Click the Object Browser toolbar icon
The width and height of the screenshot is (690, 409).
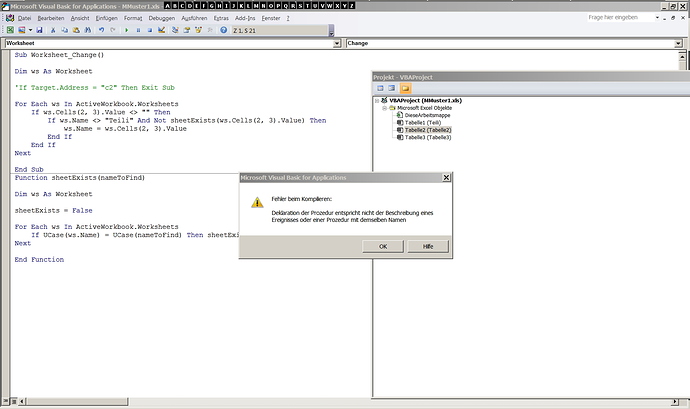click(198, 30)
